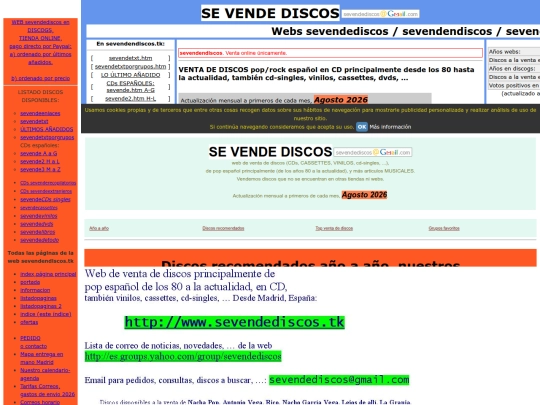Open 'sevendecassettes' sidebar link

tap(39, 208)
